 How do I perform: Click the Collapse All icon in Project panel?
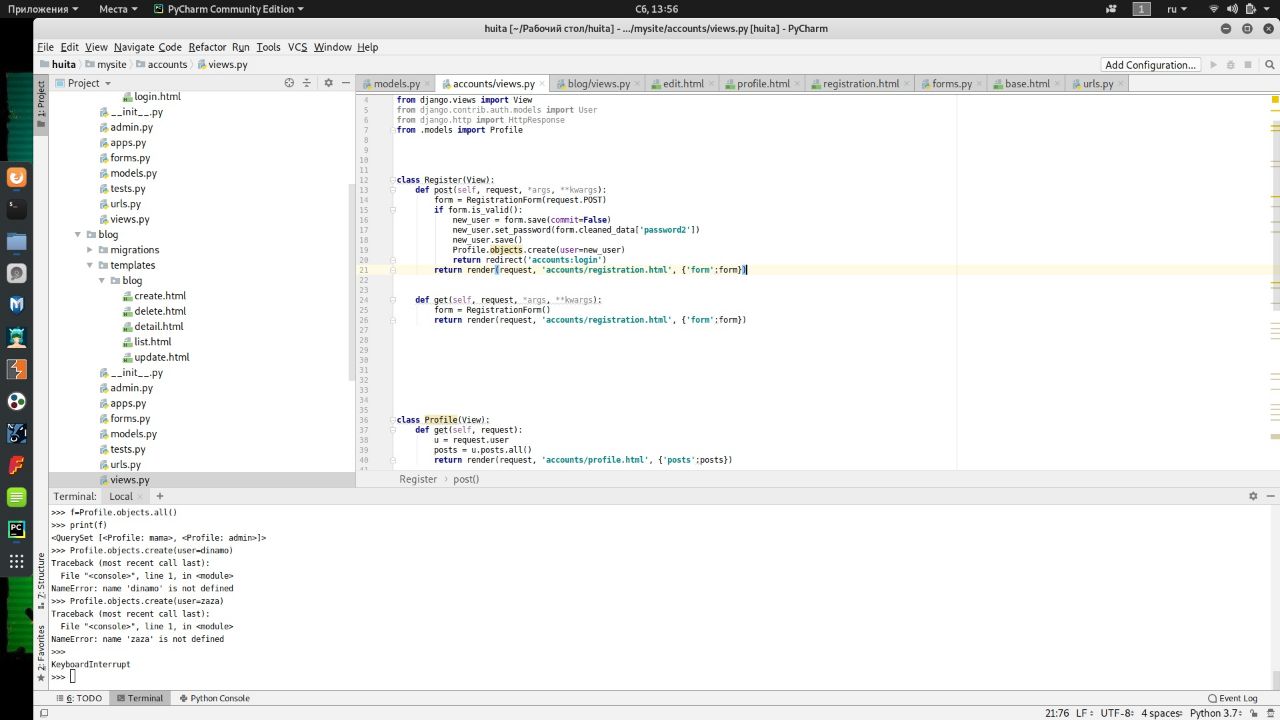coord(308,83)
